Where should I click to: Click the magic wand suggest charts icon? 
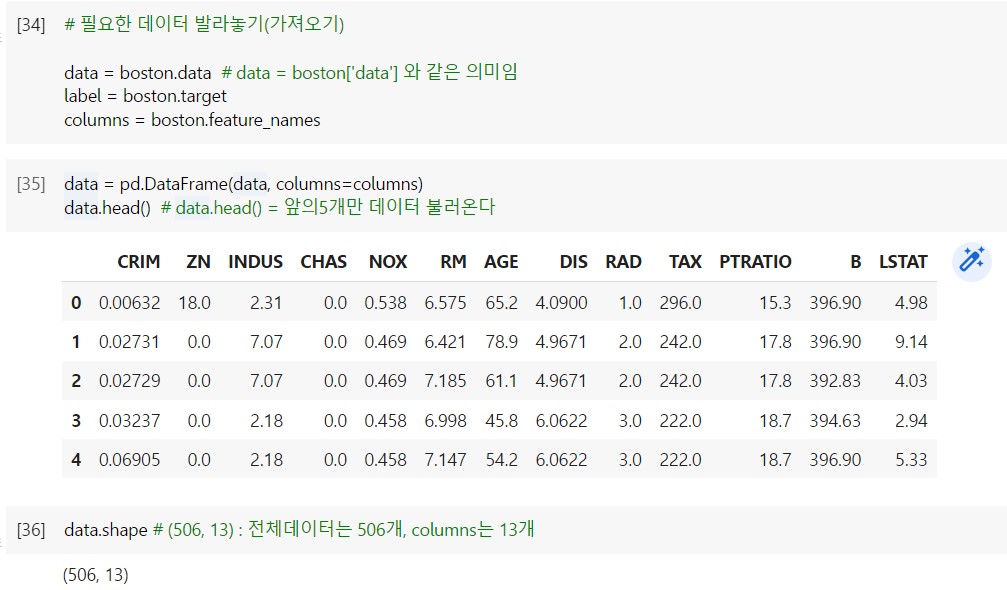click(x=971, y=262)
